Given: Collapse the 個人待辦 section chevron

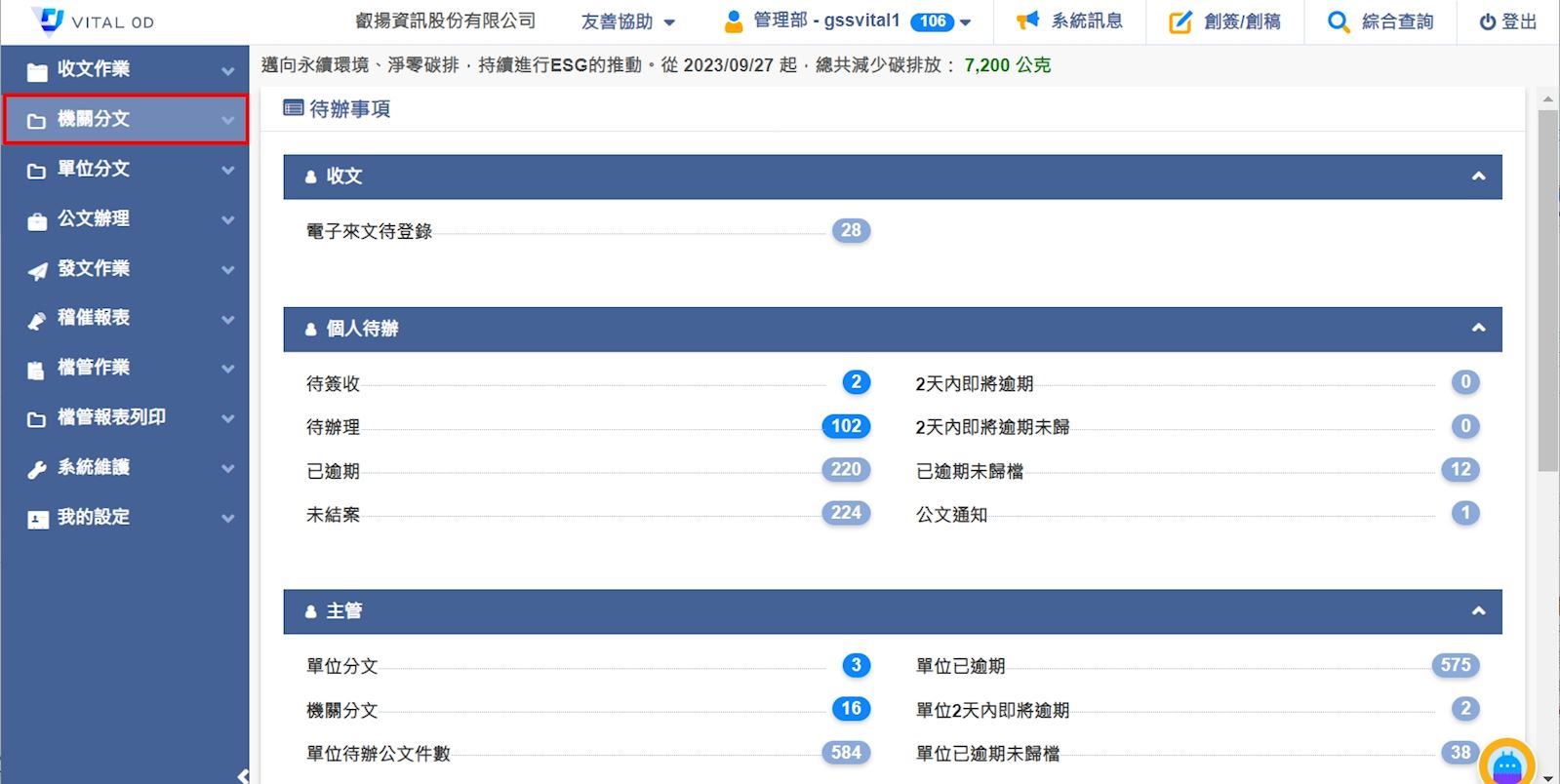Looking at the screenshot, I should [1478, 329].
